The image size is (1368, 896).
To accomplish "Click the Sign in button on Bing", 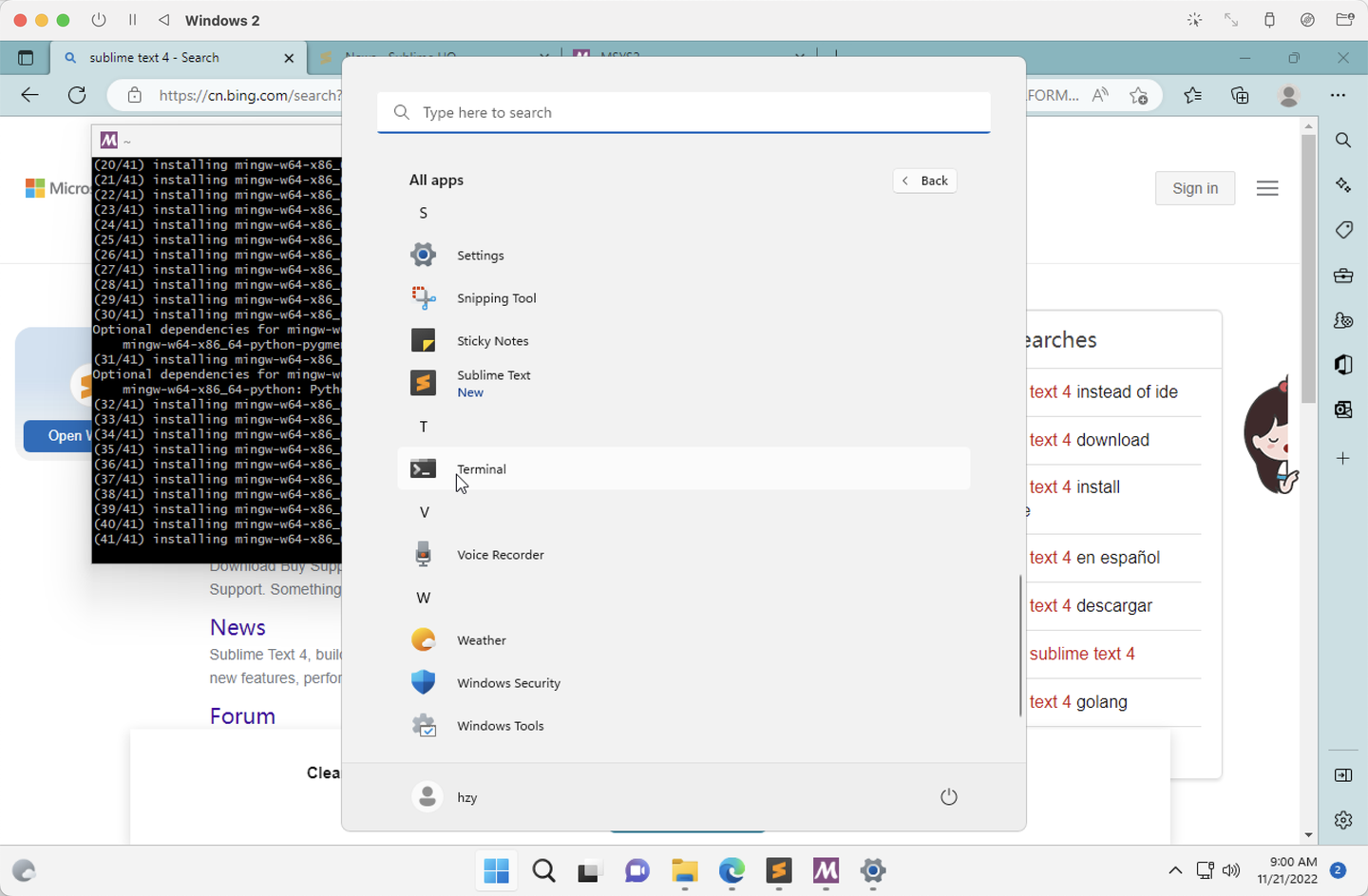I will pyautogui.click(x=1194, y=188).
